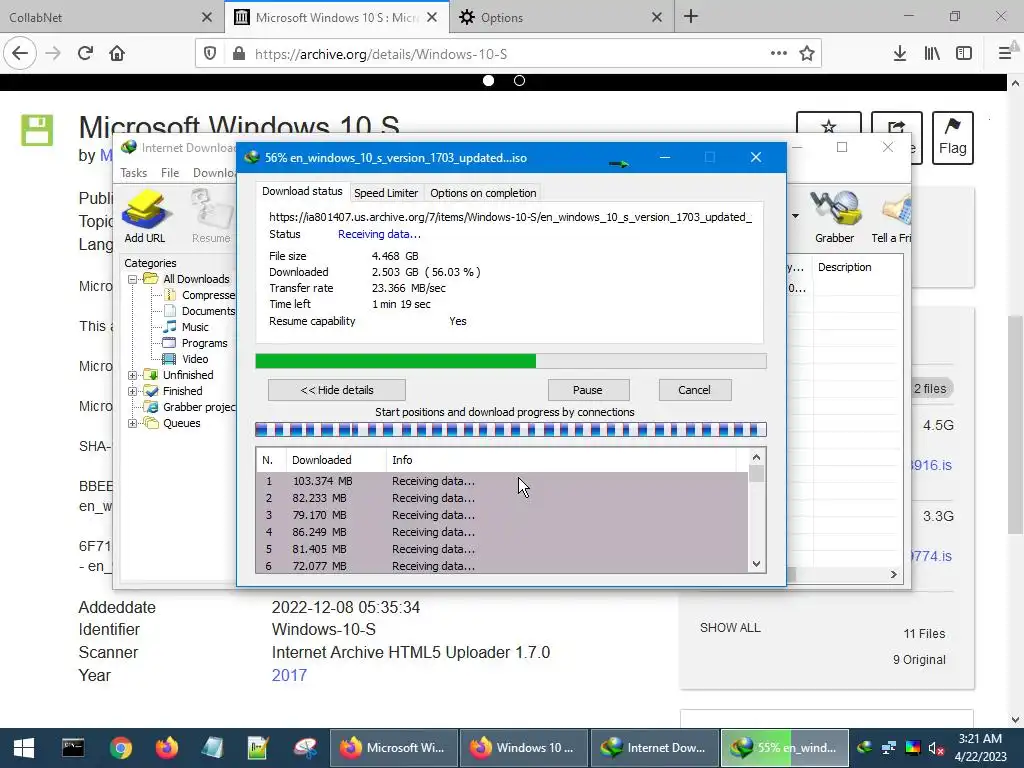The height and width of the screenshot is (768, 1024).
Task: Collapse the All Downloads tree node
Action: point(132,280)
